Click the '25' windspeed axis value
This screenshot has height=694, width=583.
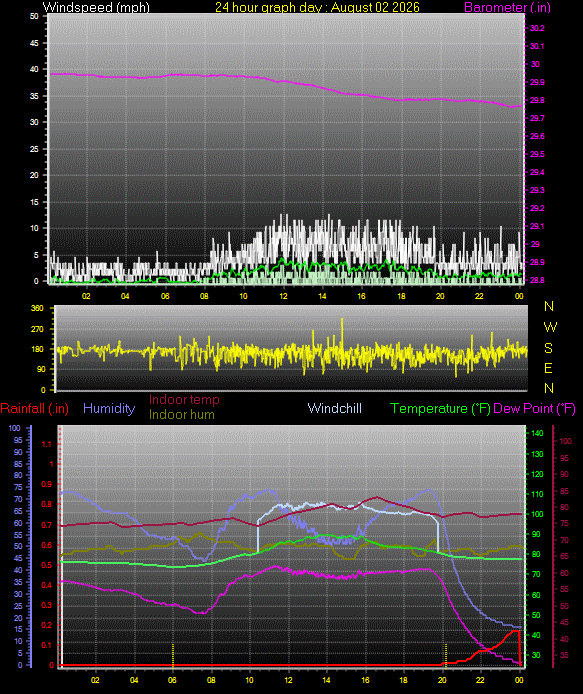tap(34, 149)
